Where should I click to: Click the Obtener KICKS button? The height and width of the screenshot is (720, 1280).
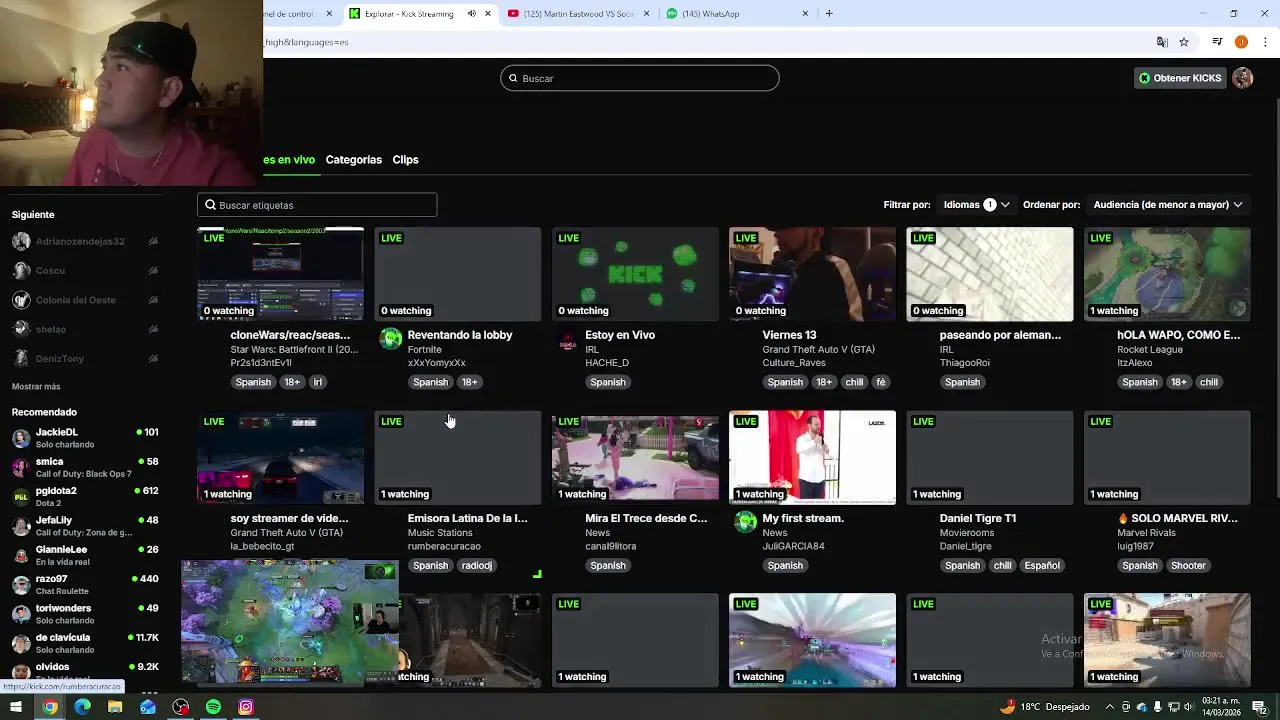1180,78
